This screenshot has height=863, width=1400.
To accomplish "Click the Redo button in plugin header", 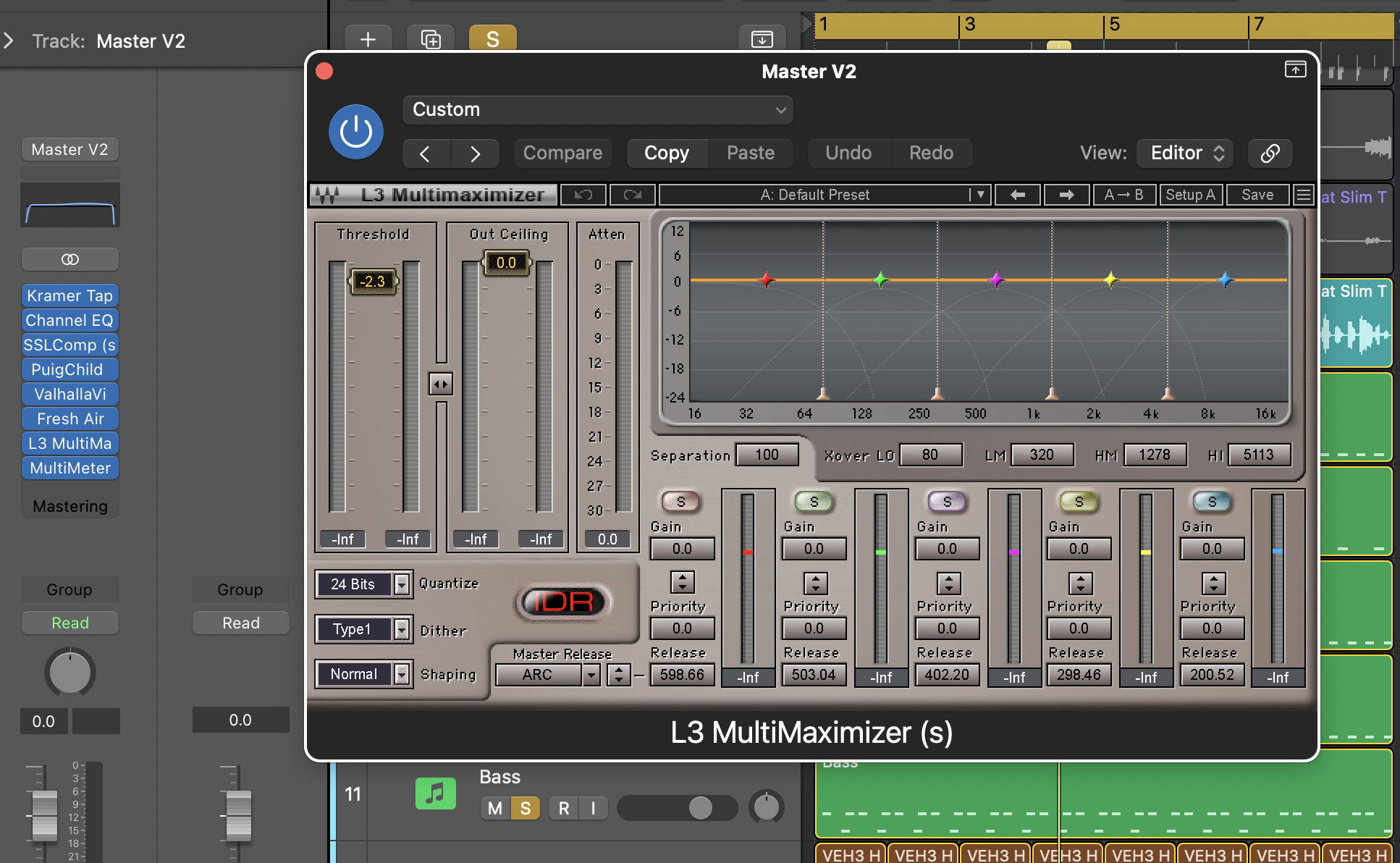I will click(931, 153).
